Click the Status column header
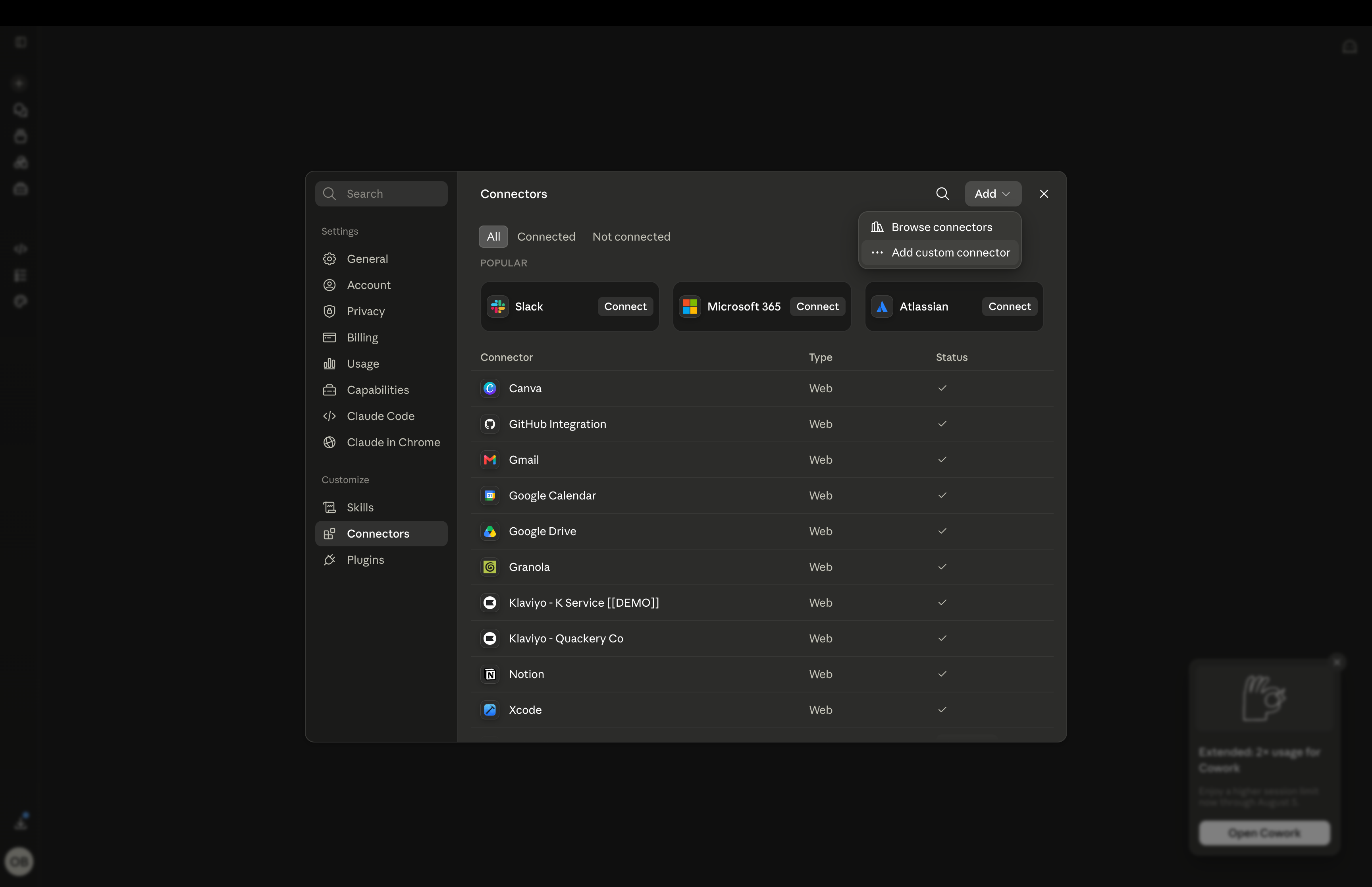 tap(952, 357)
